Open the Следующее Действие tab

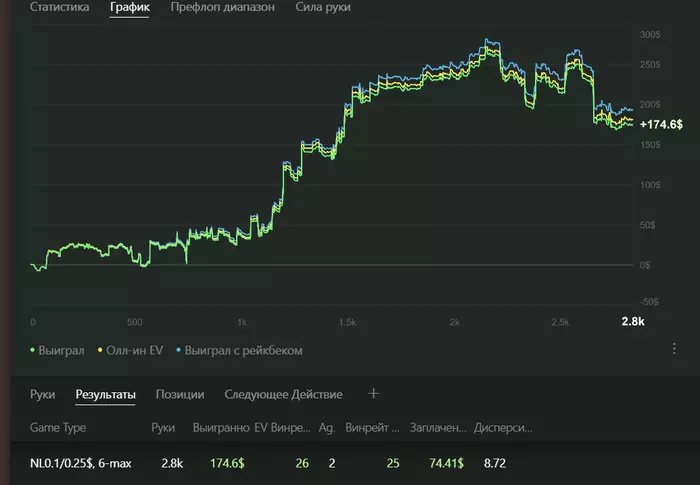click(283, 394)
